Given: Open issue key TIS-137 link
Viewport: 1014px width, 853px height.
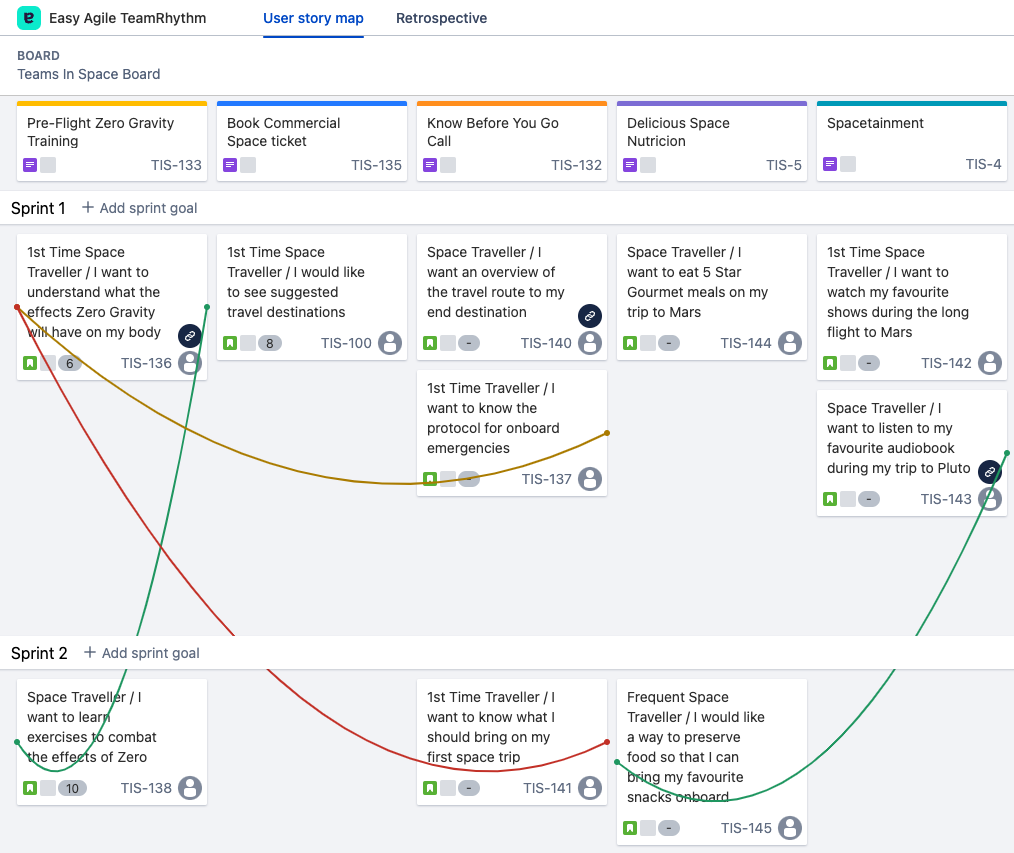Looking at the screenshot, I should tap(546, 479).
